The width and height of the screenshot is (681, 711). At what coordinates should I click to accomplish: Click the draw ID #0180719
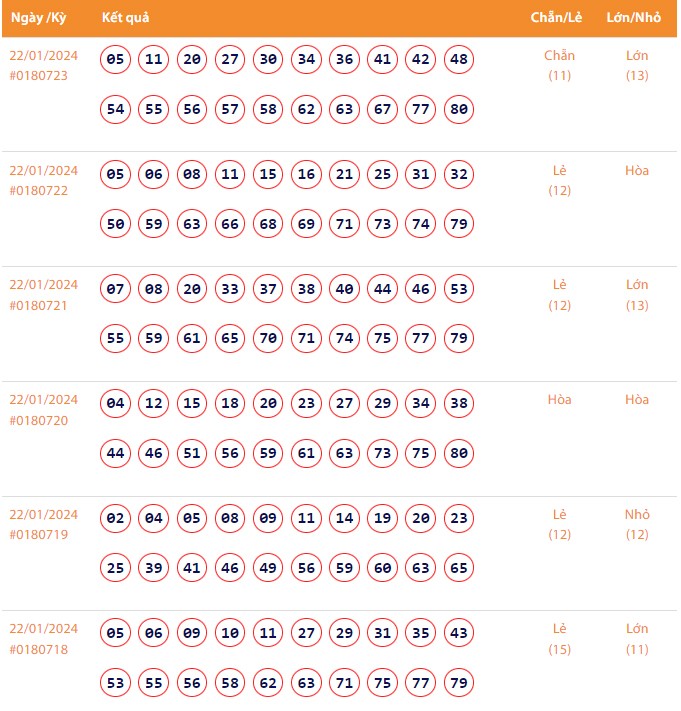[x=39, y=535]
